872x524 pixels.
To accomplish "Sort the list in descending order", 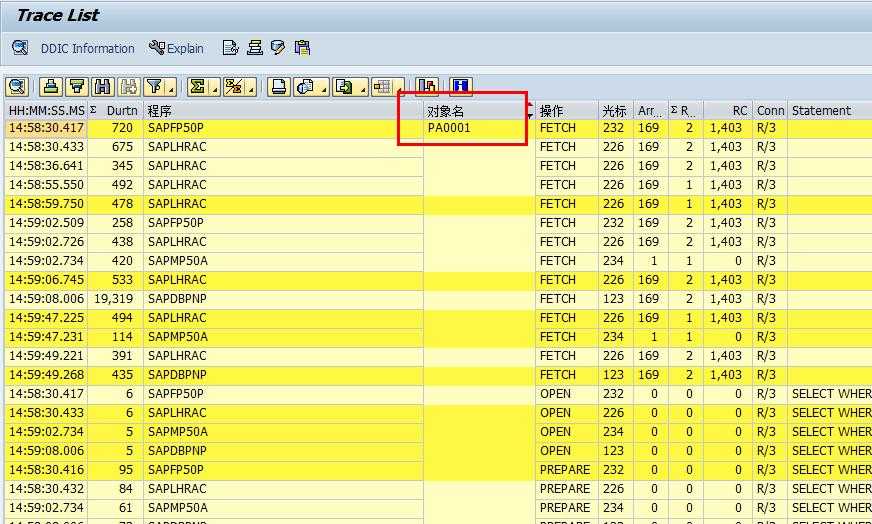I will (x=77, y=87).
